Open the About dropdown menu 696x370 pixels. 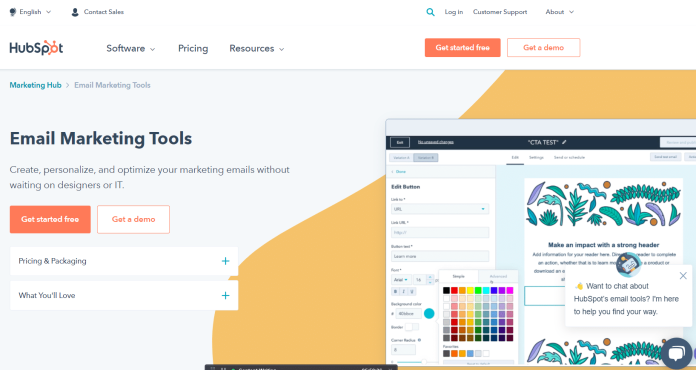coord(559,12)
